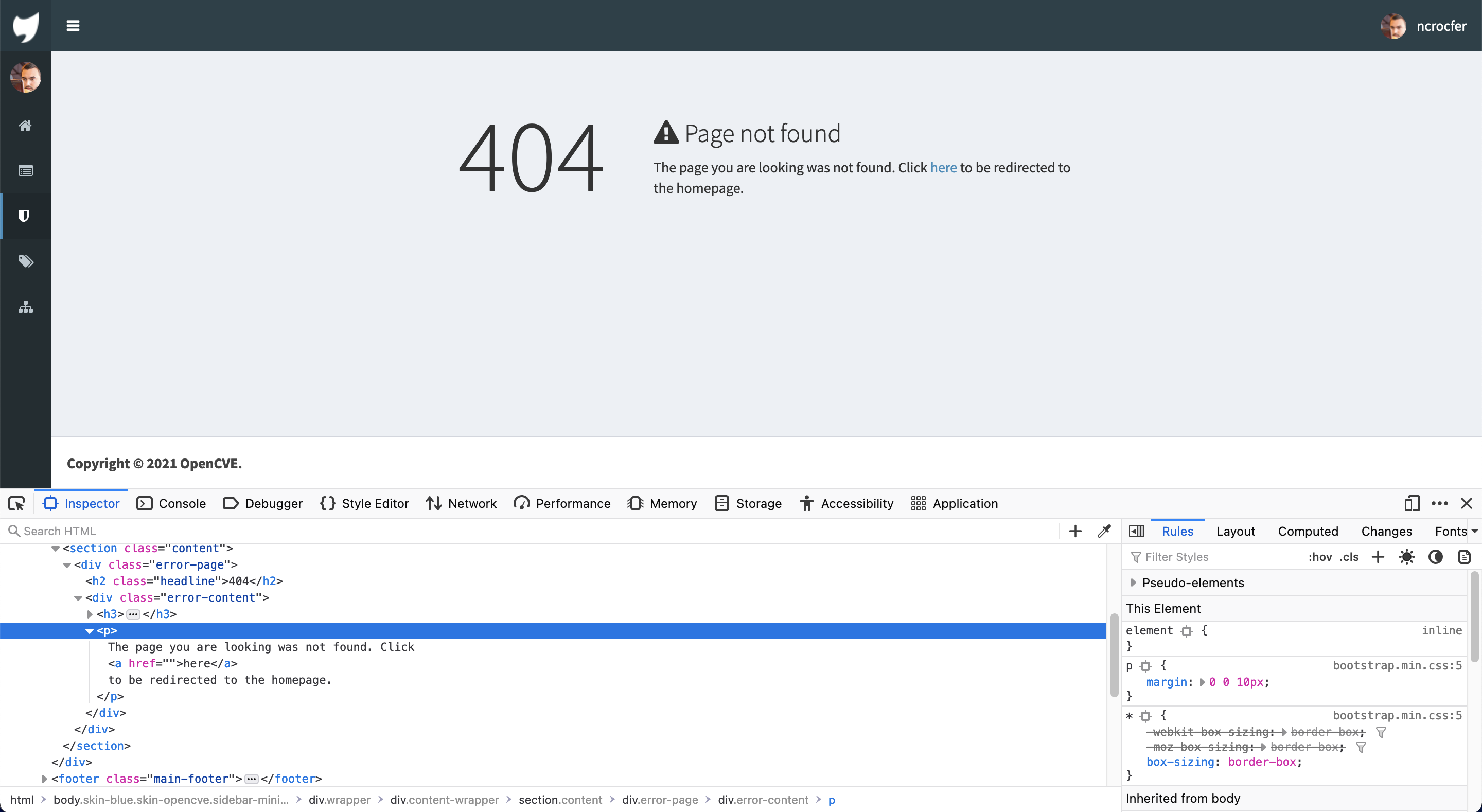Viewport: 1482px width, 812px height.
Task: Grab the eyedropper color picker tool
Action: 1104,531
